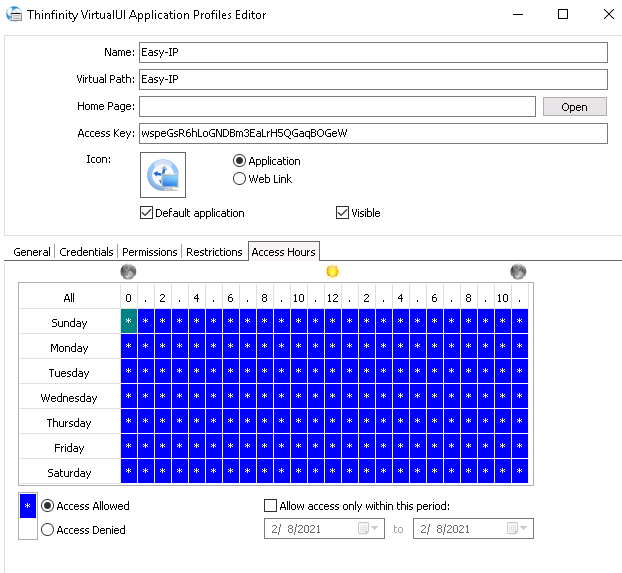Screen dimensions: 622x573
Task: Select the entire Sunday row header
Action: point(69,323)
